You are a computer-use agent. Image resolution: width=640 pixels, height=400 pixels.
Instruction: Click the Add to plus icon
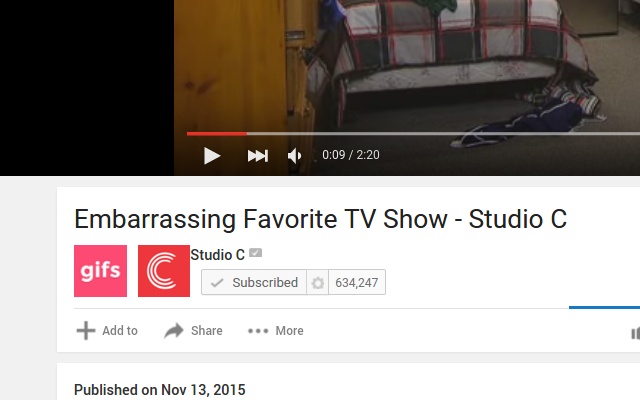86,331
